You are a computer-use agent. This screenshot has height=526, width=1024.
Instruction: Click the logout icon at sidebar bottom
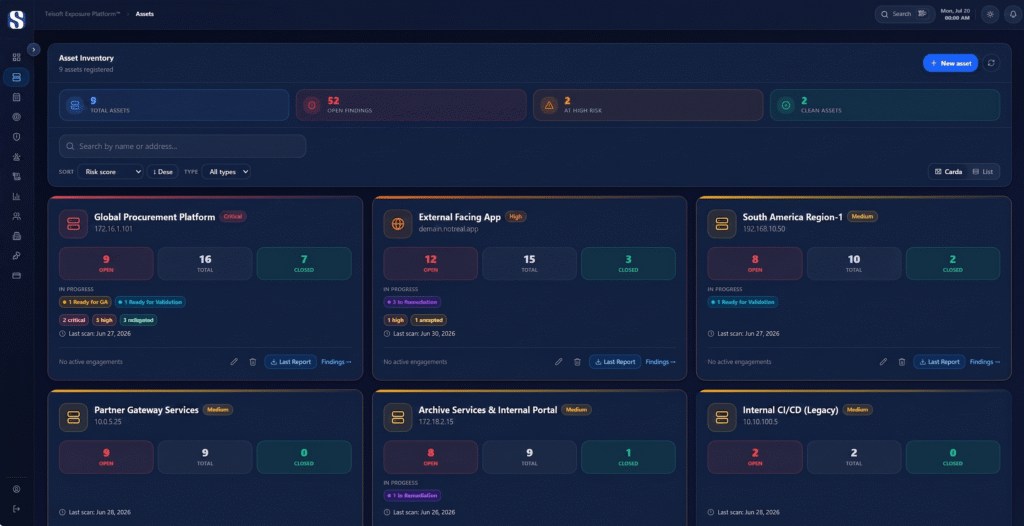(x=16, y=508)
